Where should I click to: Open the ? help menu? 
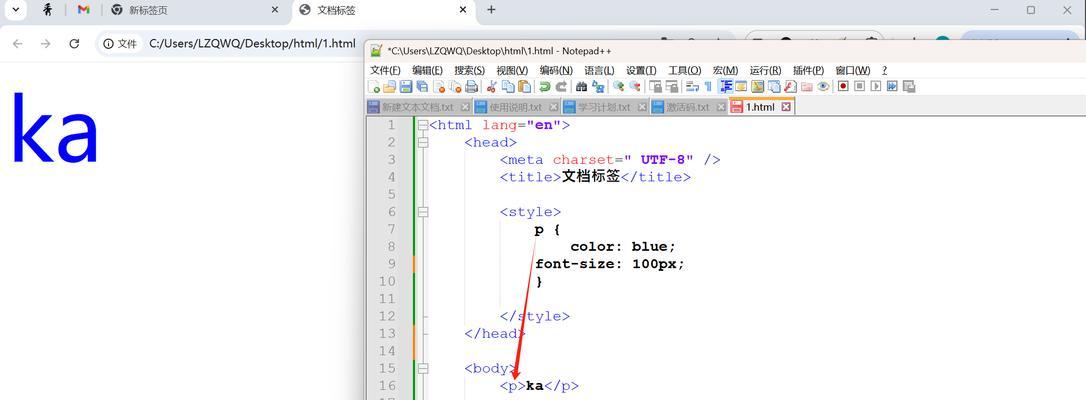click(x=884, y=71)
